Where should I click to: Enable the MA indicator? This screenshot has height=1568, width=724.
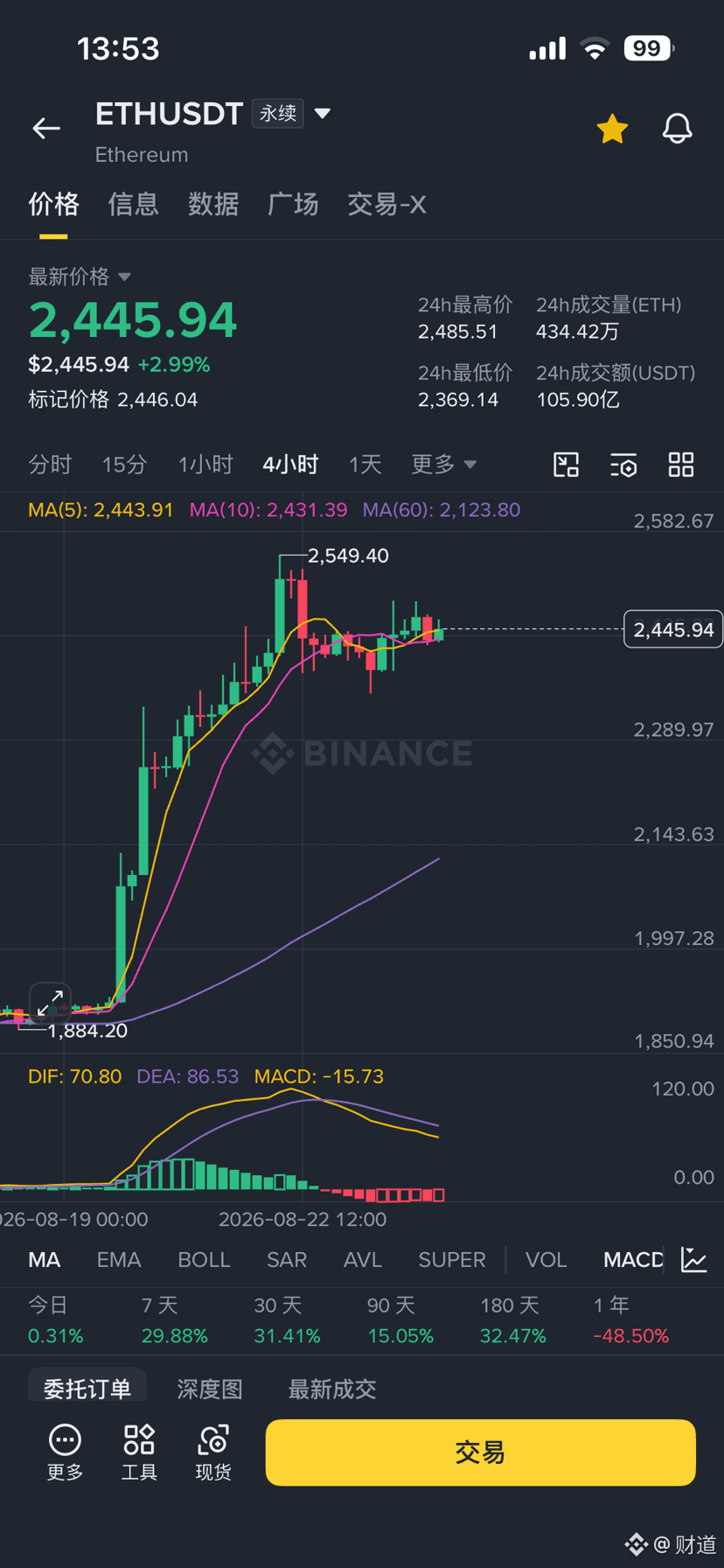[x=45, y=1260]
